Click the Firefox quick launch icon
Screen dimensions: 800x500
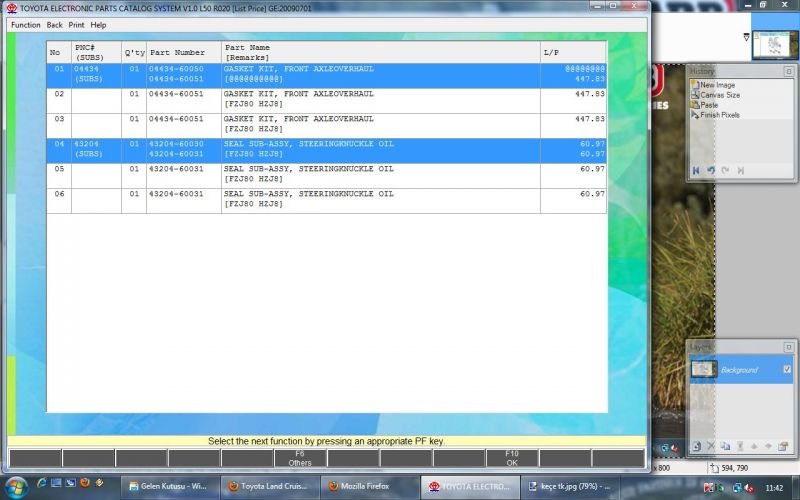(x=84, y=486)
